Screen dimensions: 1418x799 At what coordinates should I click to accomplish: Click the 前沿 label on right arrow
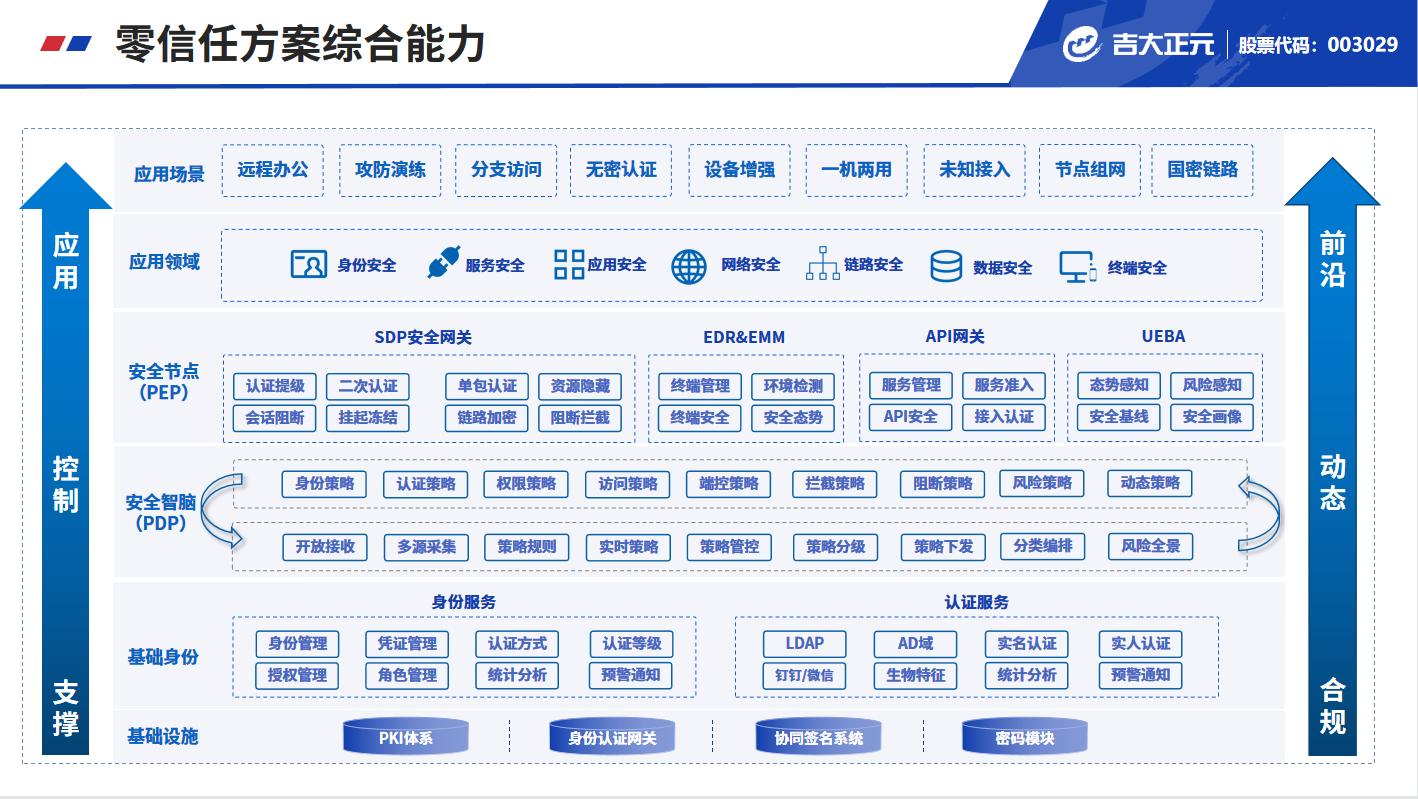coord(1332,260)
